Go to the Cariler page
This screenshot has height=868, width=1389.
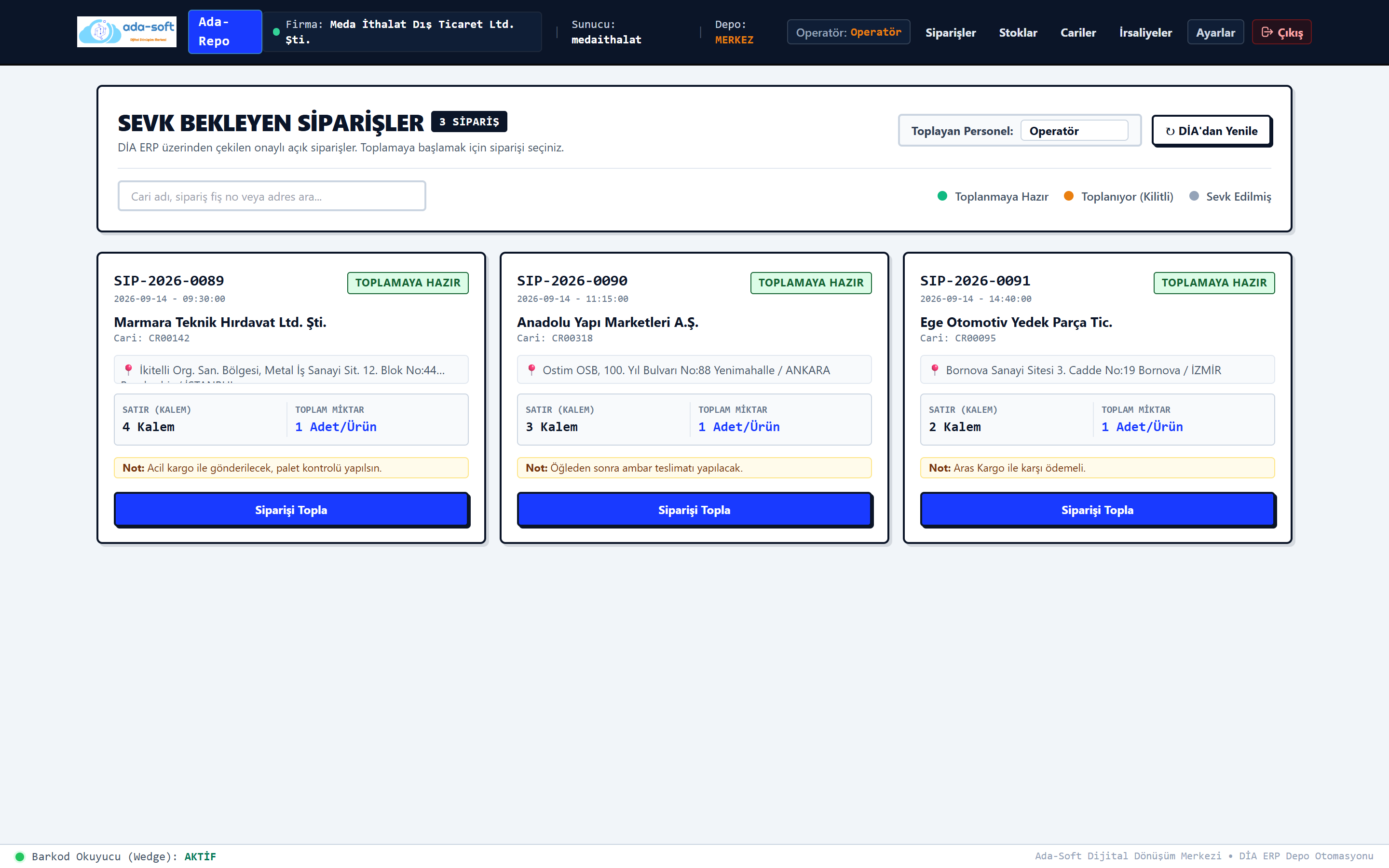coord(1078,32)
